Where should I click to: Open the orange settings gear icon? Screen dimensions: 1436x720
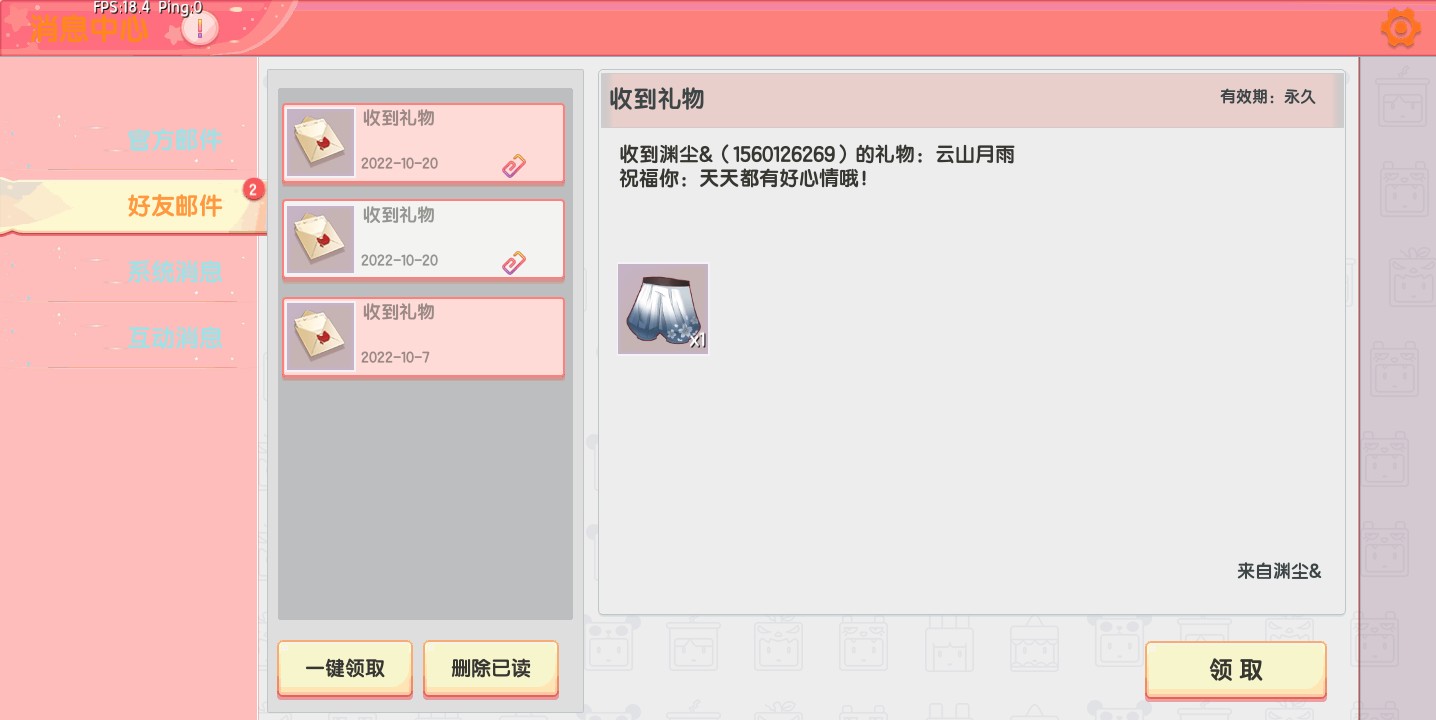click(x=1400, y=28)
